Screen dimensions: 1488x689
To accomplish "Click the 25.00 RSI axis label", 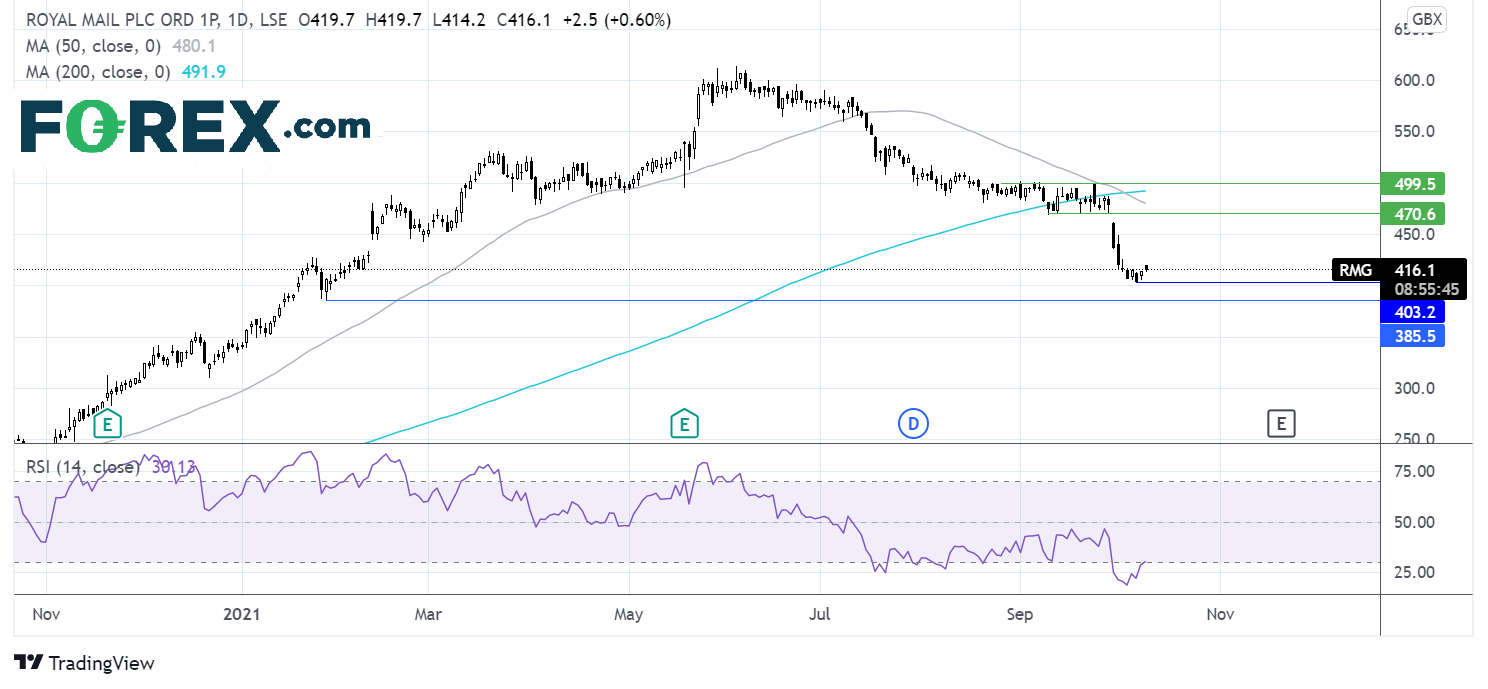I will [x=1415, y=572].
